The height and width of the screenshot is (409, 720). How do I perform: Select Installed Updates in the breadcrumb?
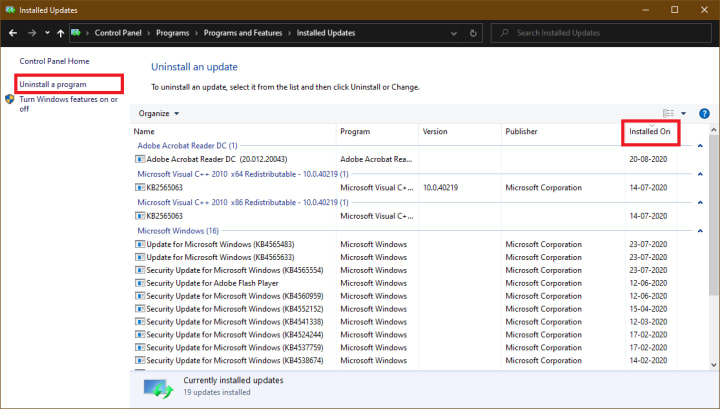click(326, 33)
